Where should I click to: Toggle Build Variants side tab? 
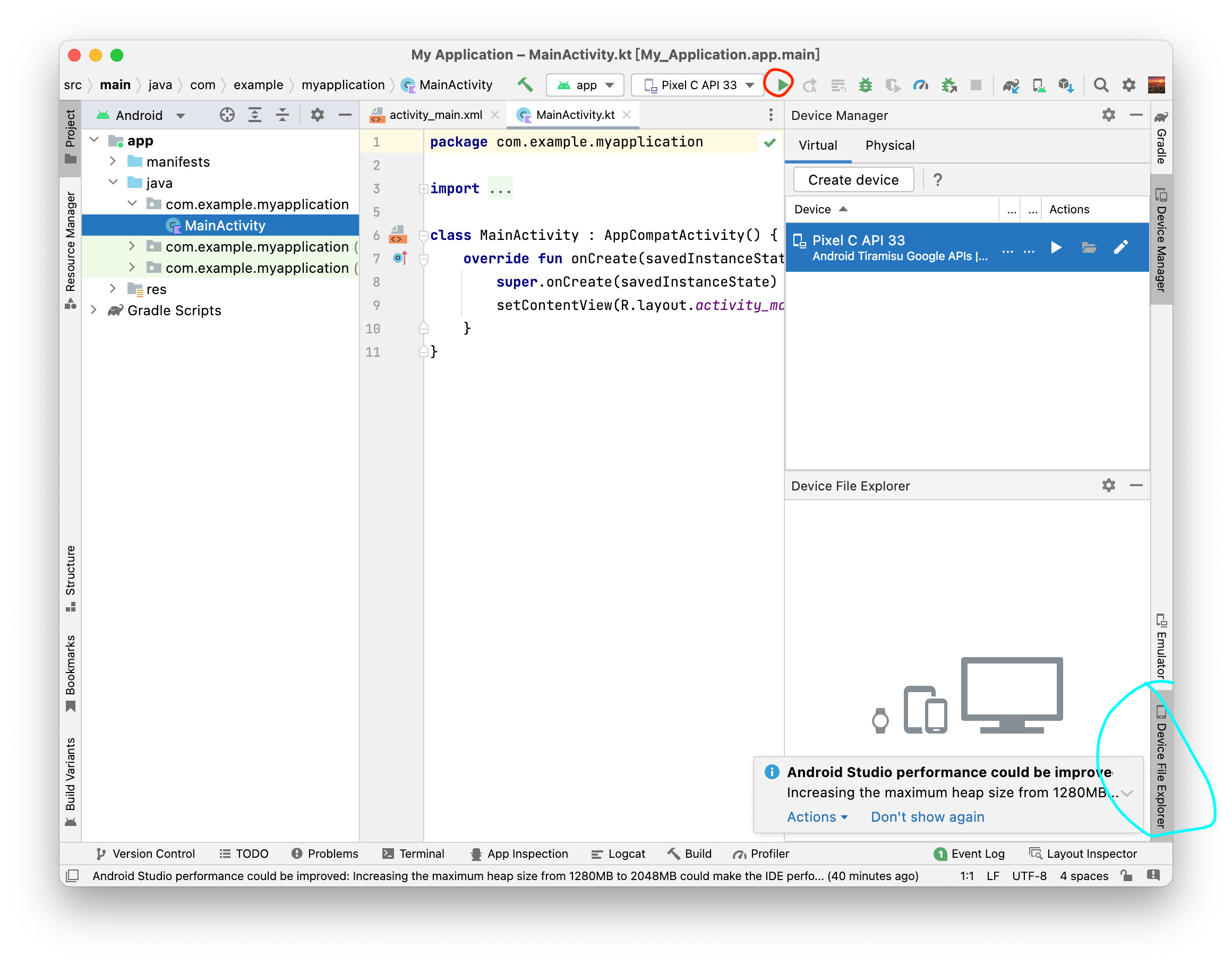pyautogui.click(x=70, y=782)
